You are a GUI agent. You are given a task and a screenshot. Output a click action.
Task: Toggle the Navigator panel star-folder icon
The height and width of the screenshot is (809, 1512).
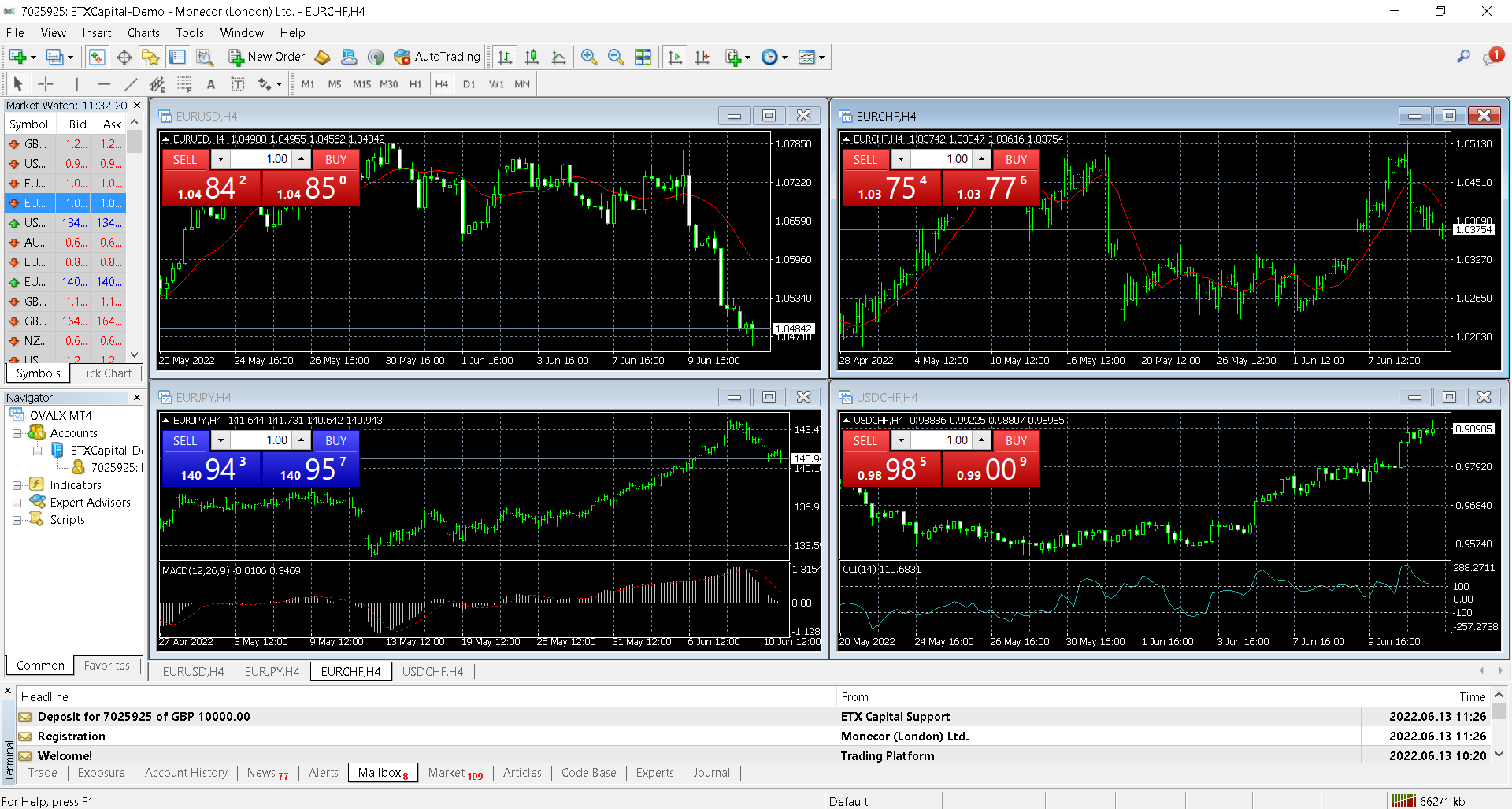(x=150, y=57)
